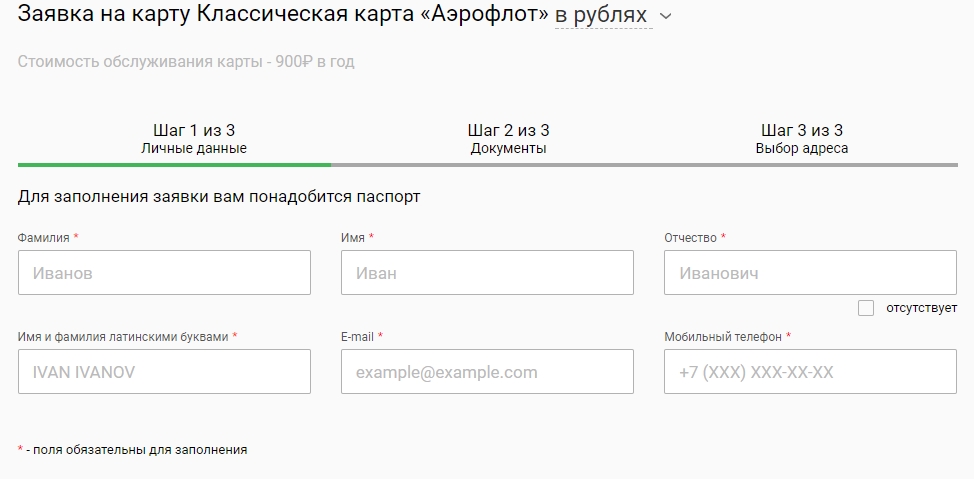Image resolution: width=974 pixels, height=479 pixels.
Task: Focus the Мобильный телефон input field
Action: tap(810, 372)
